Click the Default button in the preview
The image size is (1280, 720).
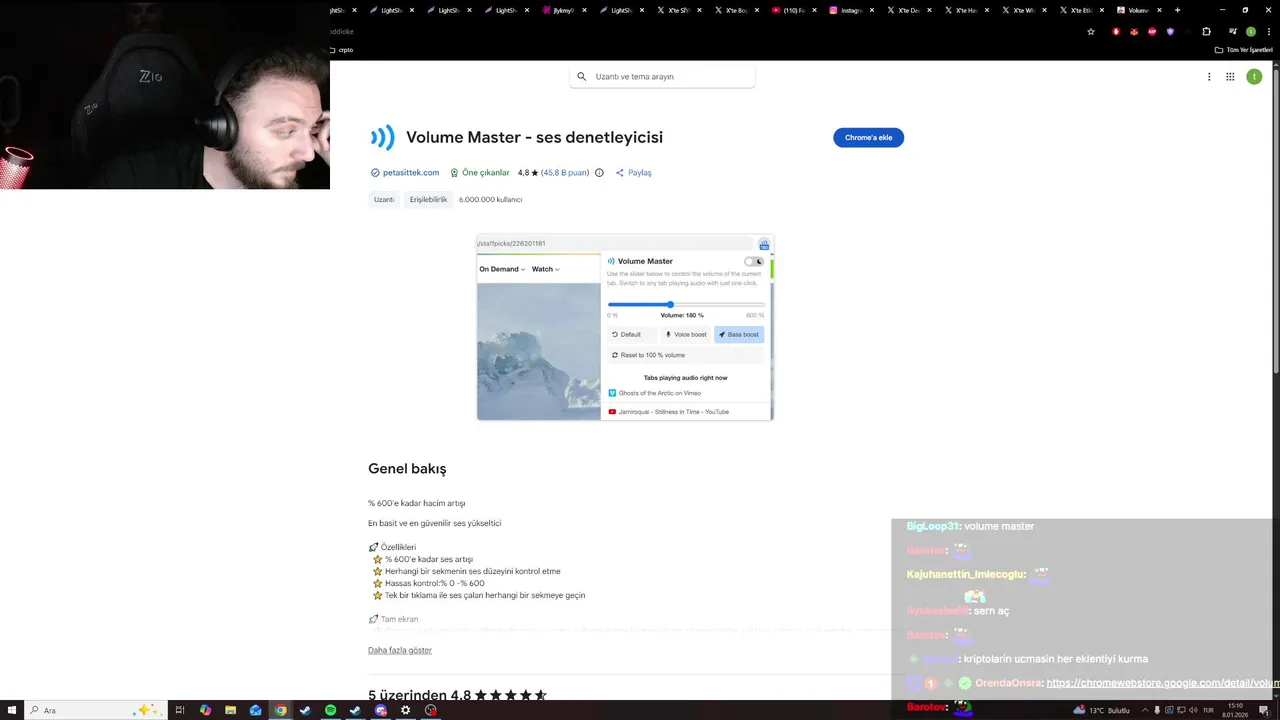click(x=632, y=334)
